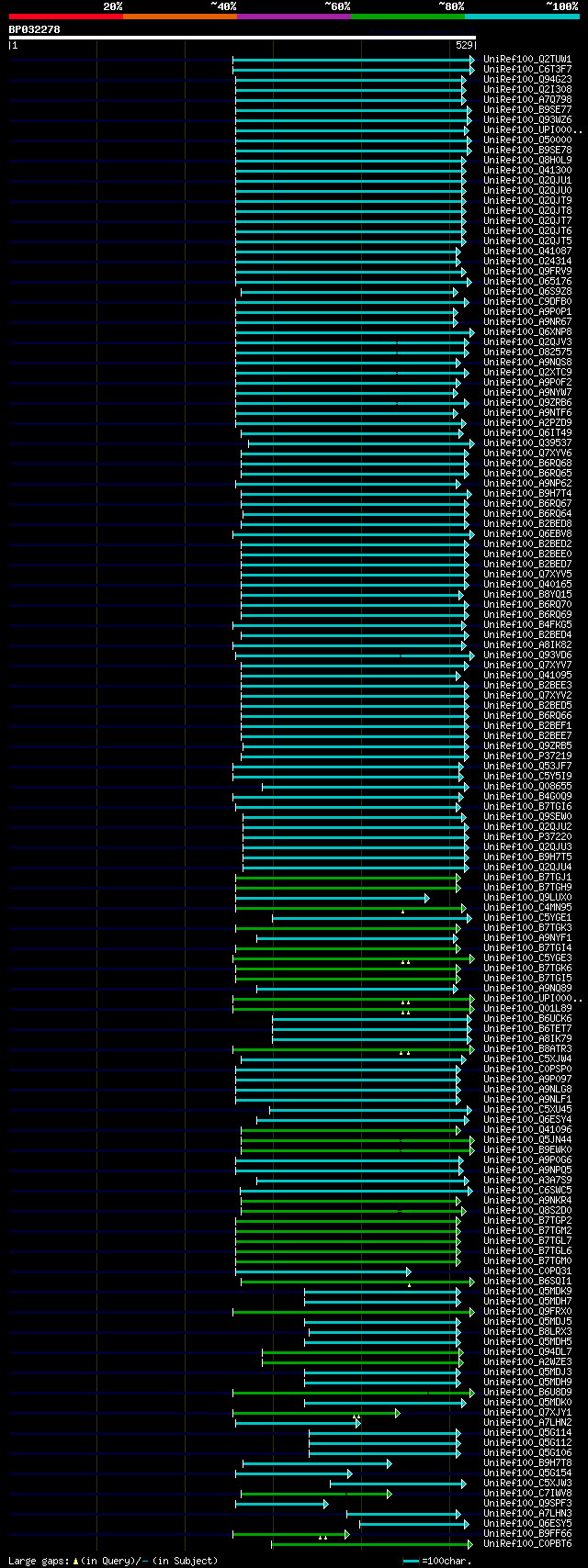Click the orange ~40% identity legend segment
Viewport: 588px width, 1568px height.
[x=180, y=17]
